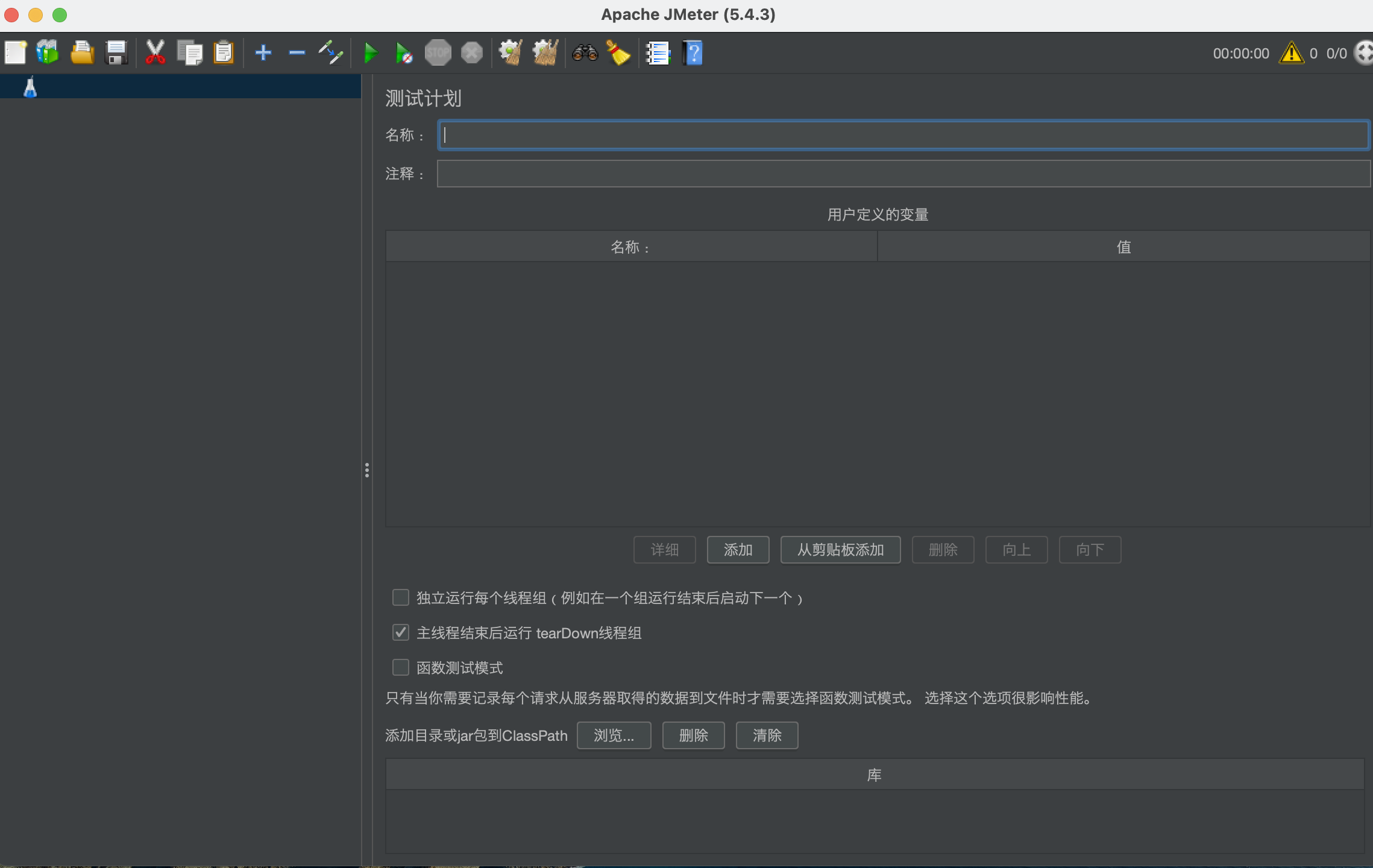Image resolution: width=1373 pixels, height=868 pixels.
Task: Click the split pane divider handle dots
Action: (x=366, y=470)
